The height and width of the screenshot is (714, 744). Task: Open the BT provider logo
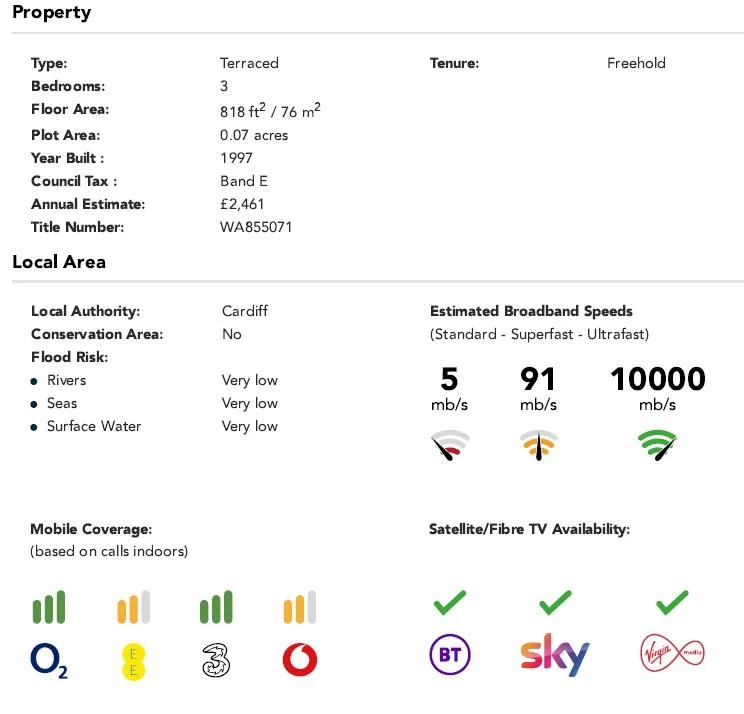(450, 655)
